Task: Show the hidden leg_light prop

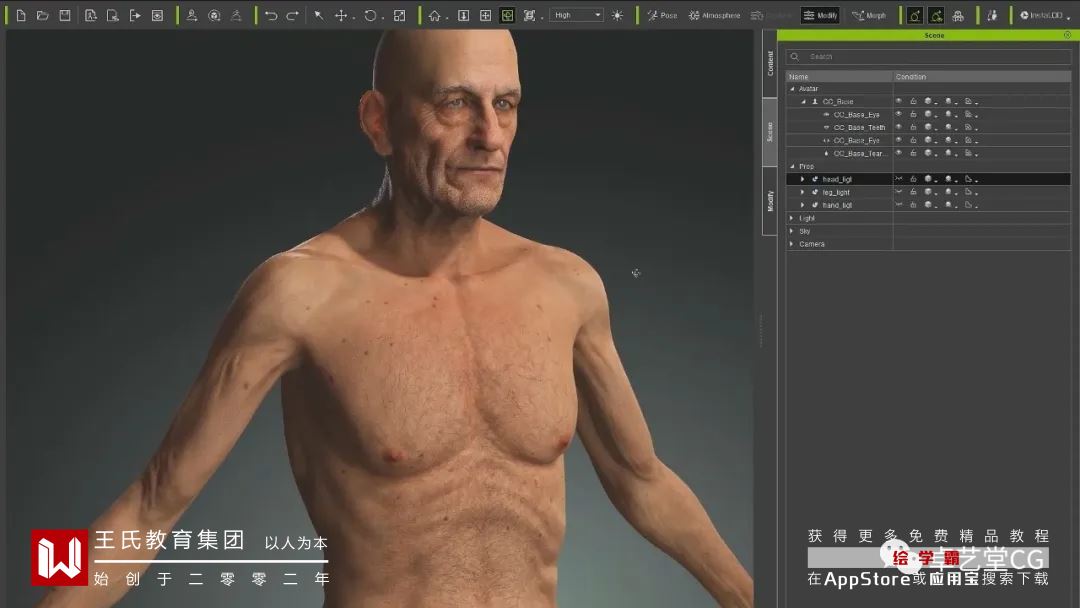Action: click(x=899, y=192)
